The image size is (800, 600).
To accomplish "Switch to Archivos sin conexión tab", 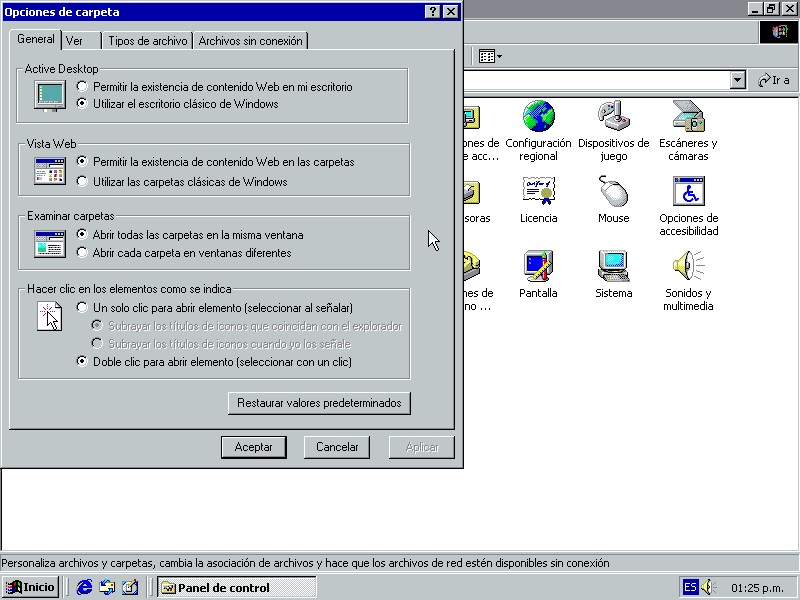I will pos(250,41).
